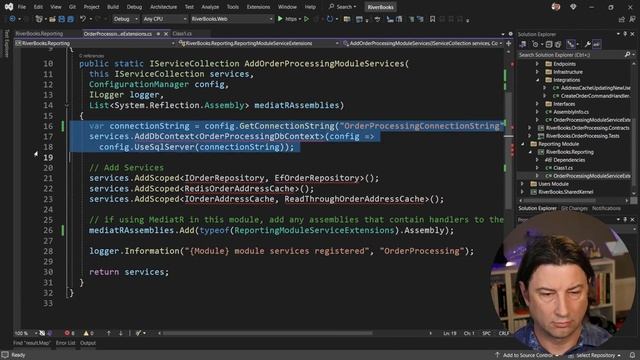640x360 pixels.
Task: Switch to the Notifications panel tab
Action: (606, 209)
